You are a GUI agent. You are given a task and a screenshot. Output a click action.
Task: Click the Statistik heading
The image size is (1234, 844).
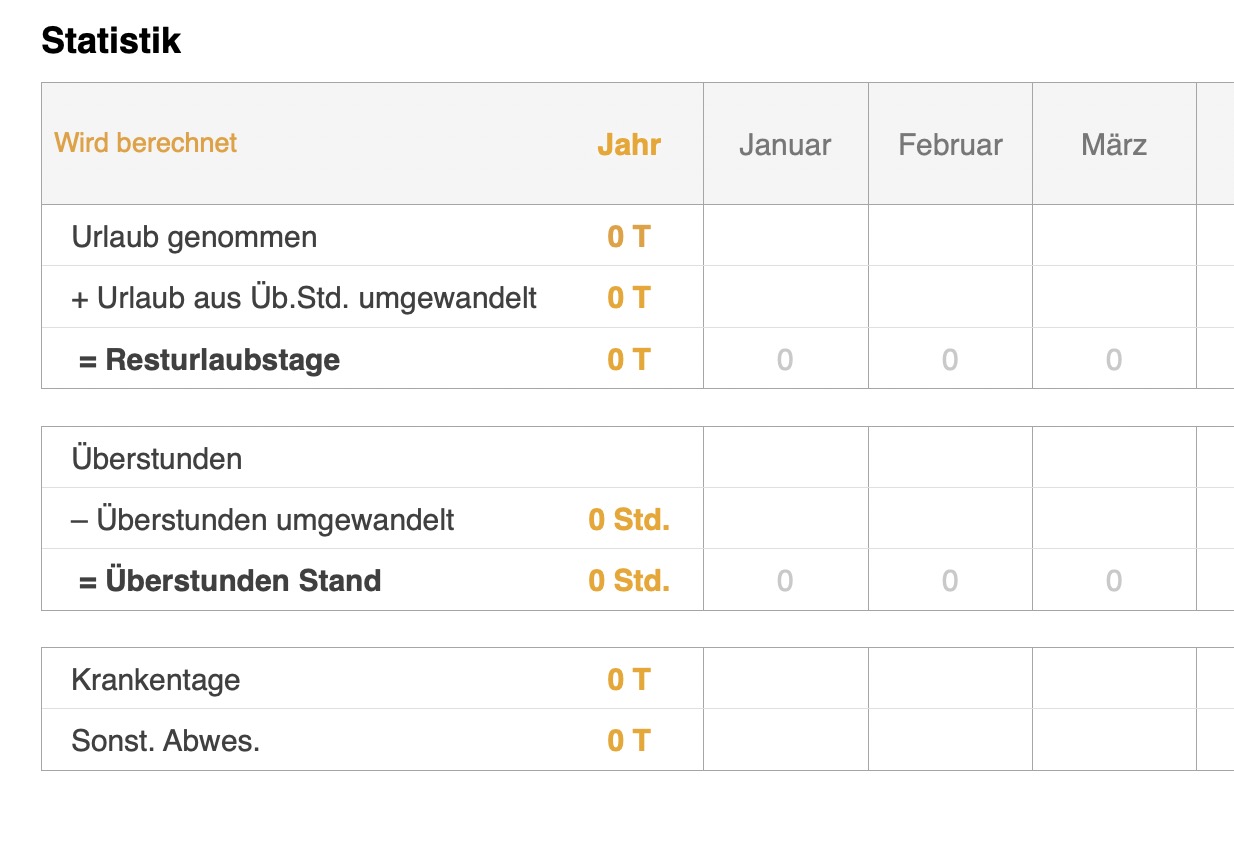click(111, 41)
